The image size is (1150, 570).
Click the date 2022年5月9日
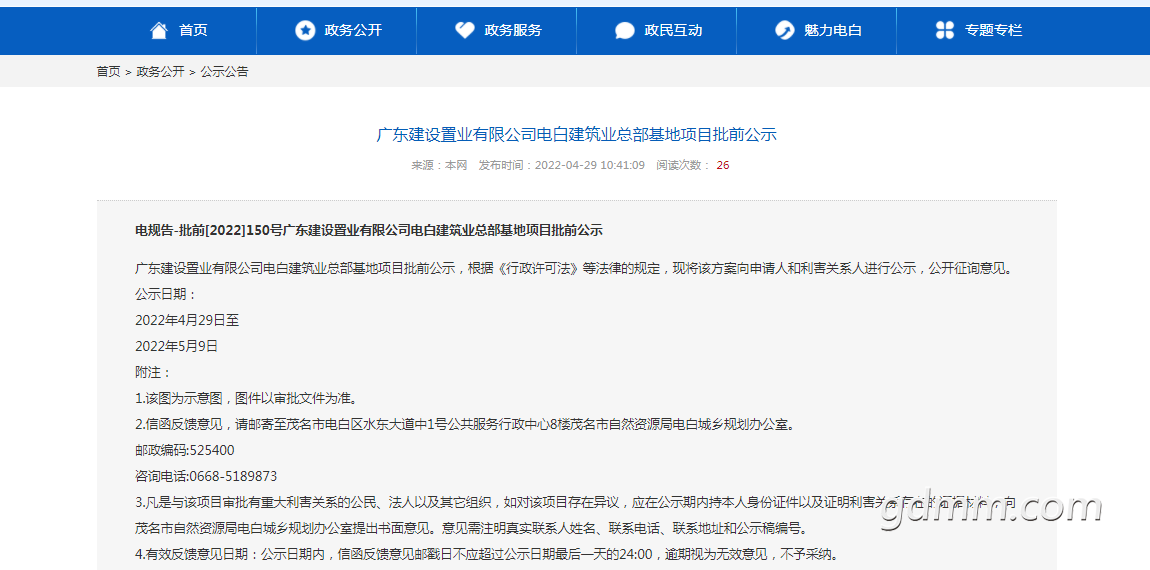tap(177, 346)
